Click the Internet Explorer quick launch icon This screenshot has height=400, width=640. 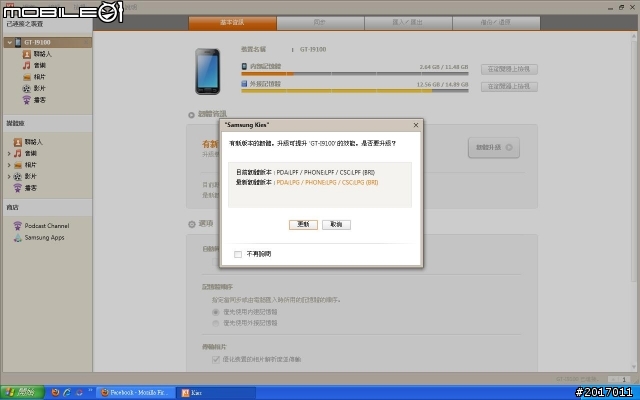pyautogui.click(x=67, y=392)
